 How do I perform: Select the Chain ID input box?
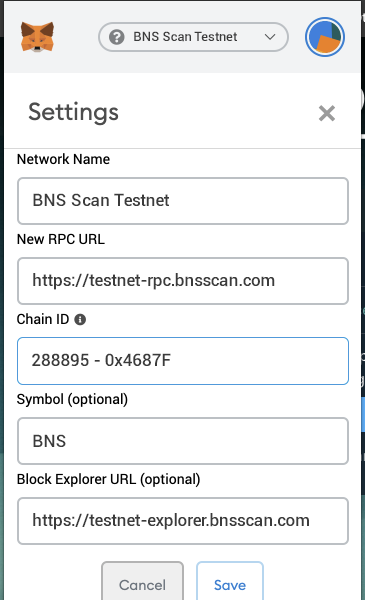(x=183, y=361)
